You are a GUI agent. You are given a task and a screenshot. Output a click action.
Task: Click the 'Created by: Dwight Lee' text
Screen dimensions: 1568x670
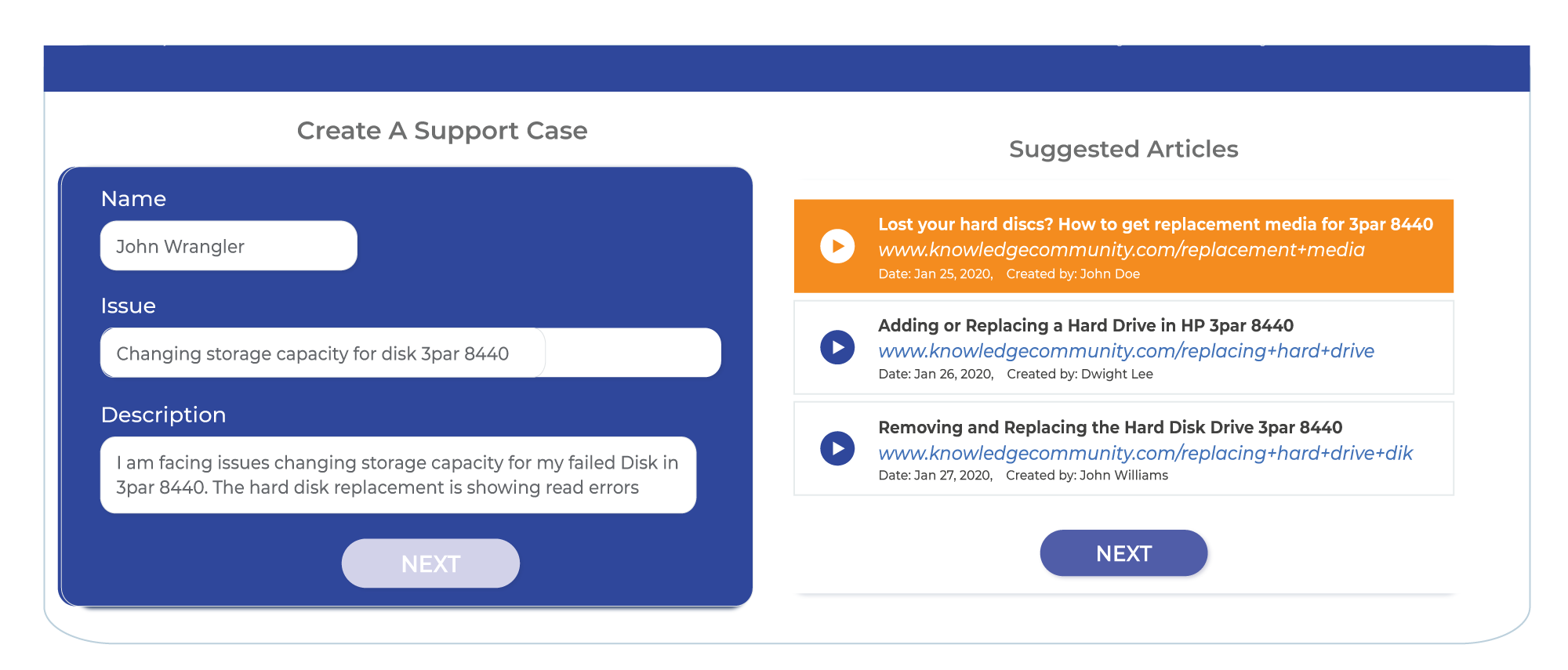[x=1080, y=375]
